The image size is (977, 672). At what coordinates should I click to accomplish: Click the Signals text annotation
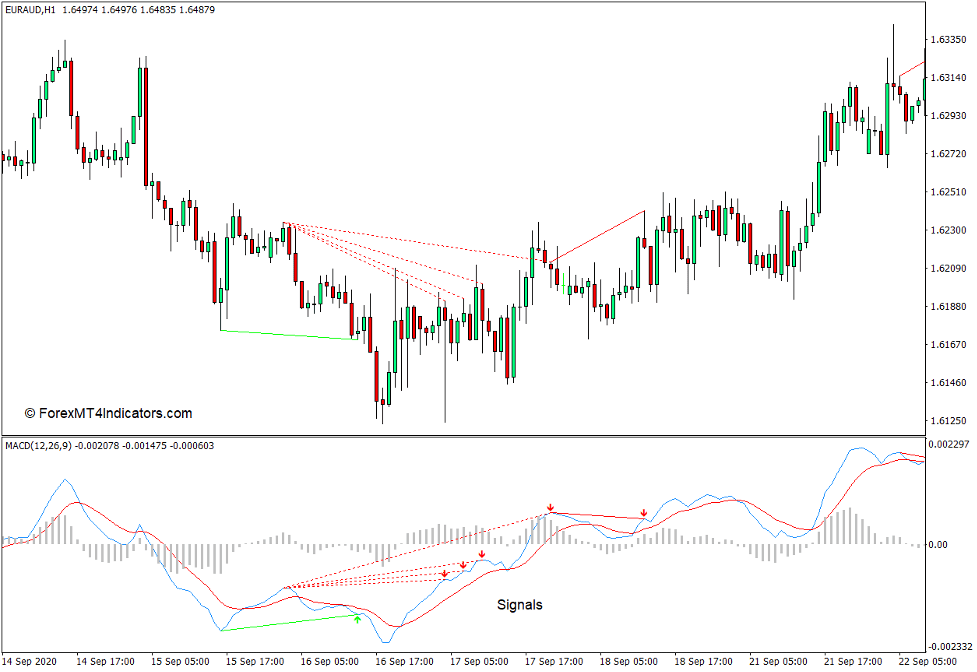click(x=520, y=604)
